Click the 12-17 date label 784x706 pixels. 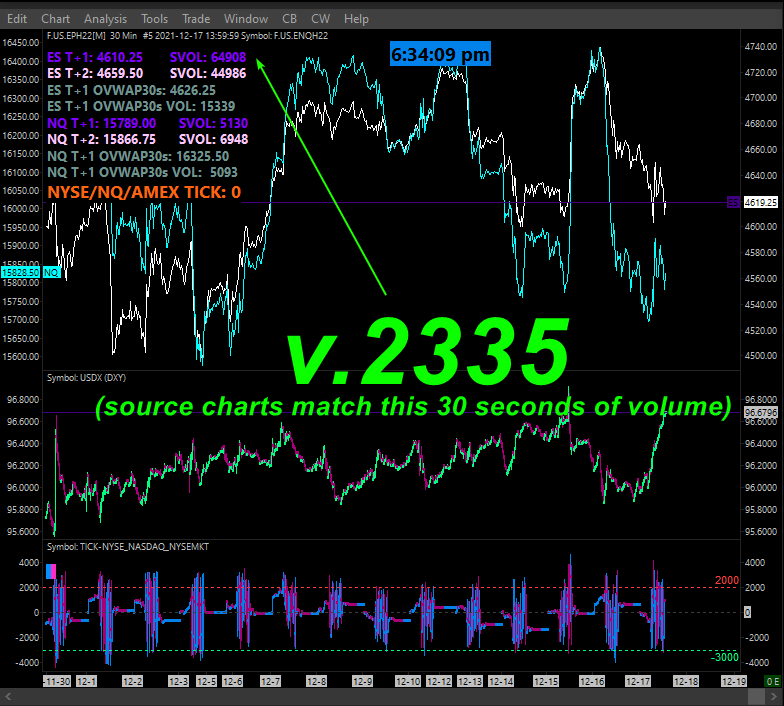638,681
